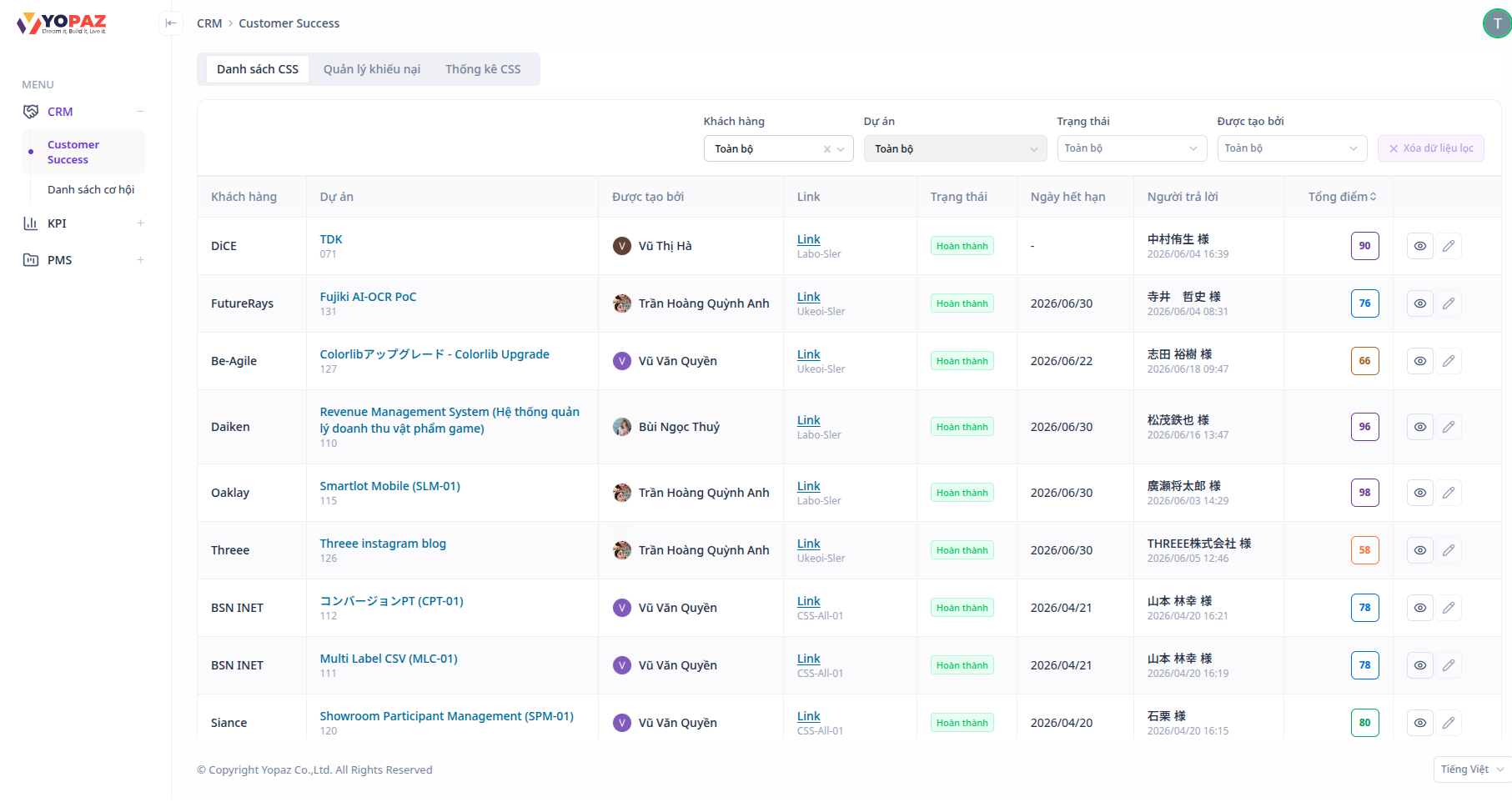View the CPT-01 row with eye icon
This screenshot has height=802, width=1512.
pyautogui.click(x=1420, y=608)
